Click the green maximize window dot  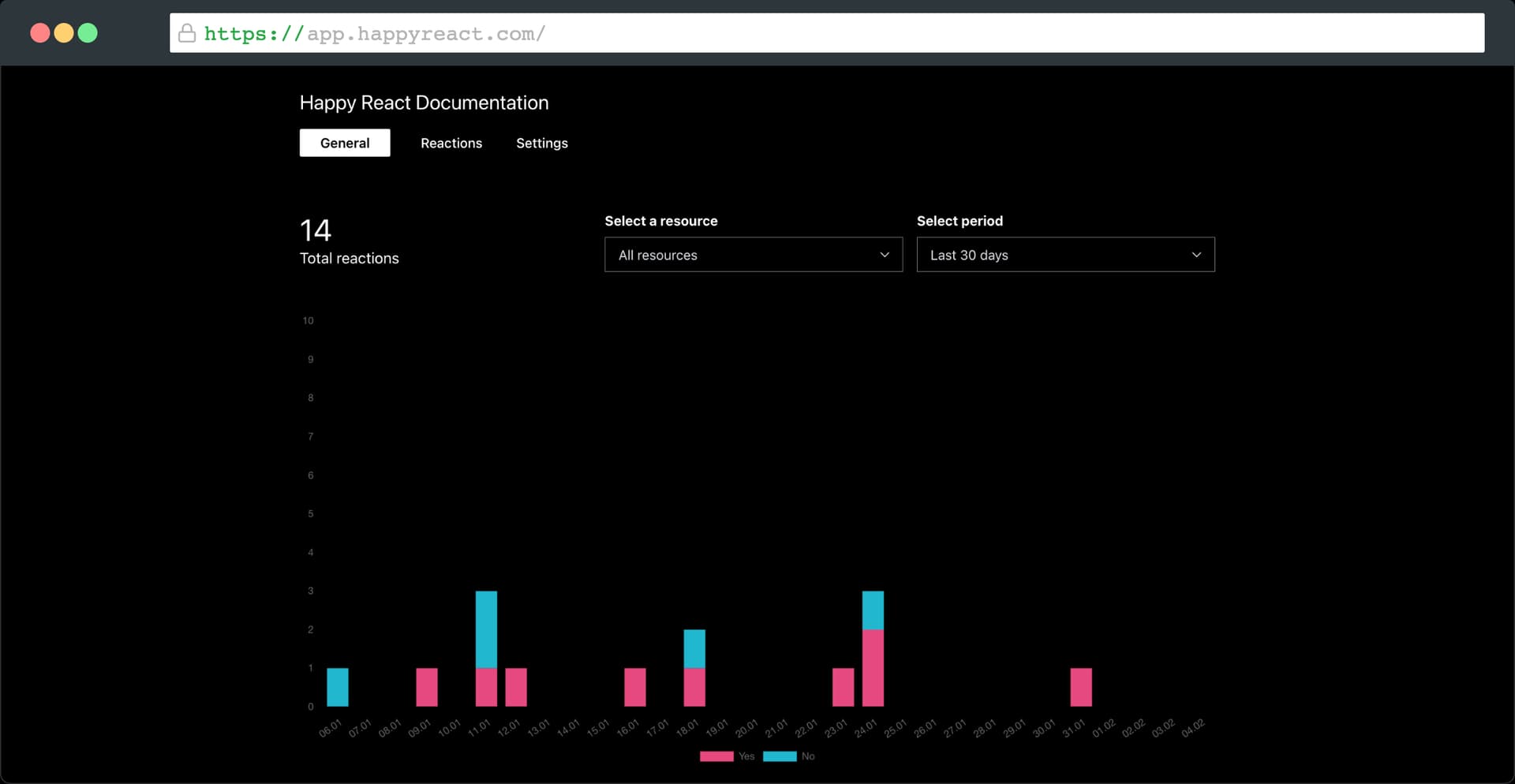[x=88, y=33]
